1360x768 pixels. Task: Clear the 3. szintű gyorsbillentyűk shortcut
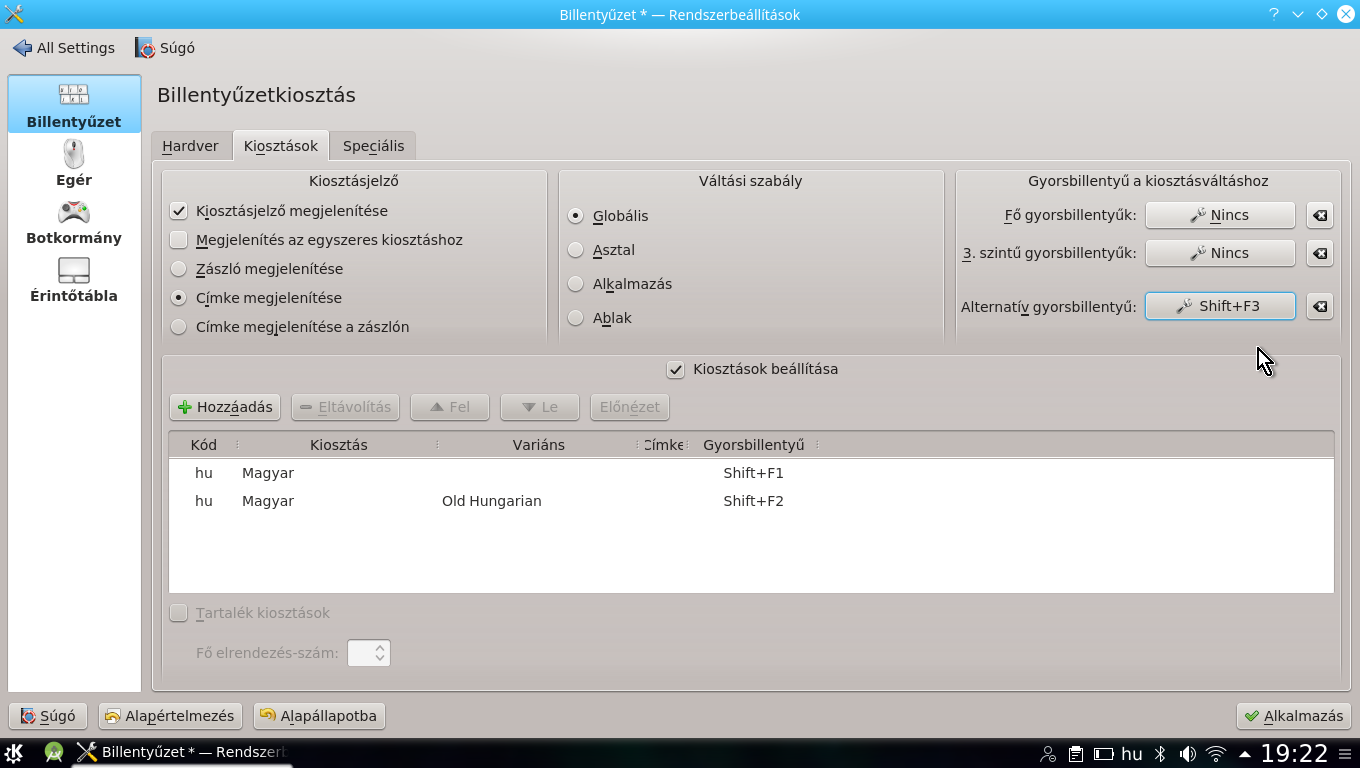(x=1319, y=253)
